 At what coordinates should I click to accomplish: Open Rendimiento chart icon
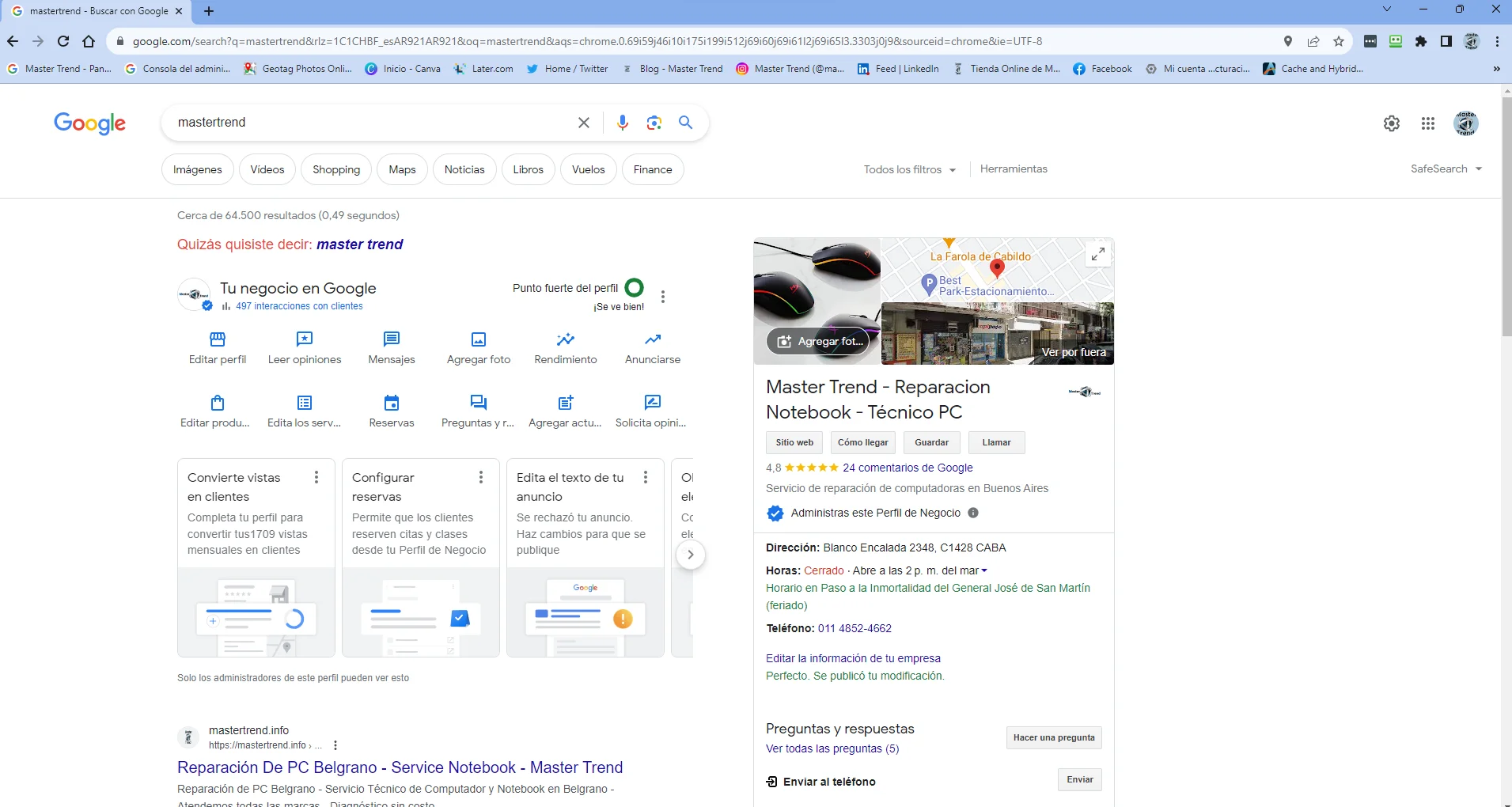point(566,339)
